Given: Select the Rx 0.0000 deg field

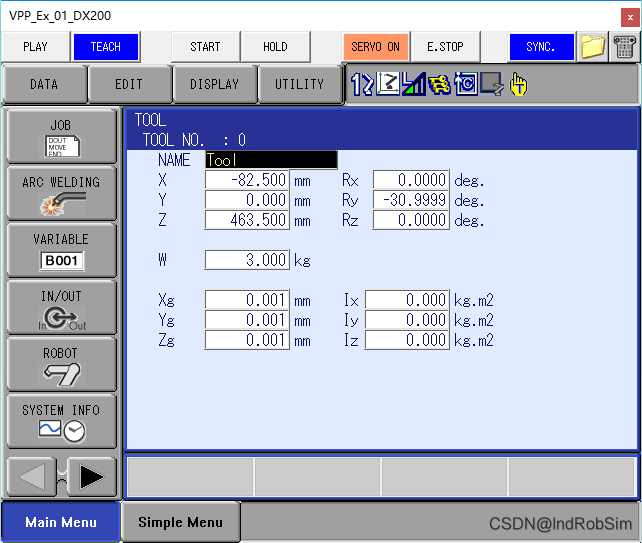Looking at the screenshot, I should pyautogui.click(x=411, y=180).
